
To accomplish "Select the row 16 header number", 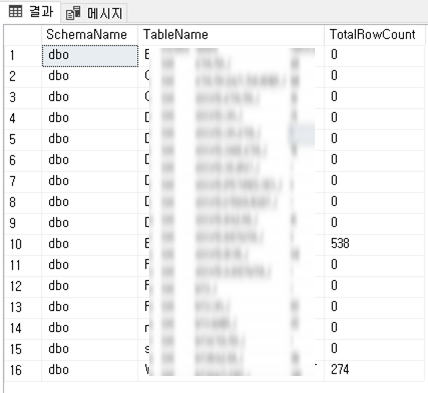I will 23,371.
